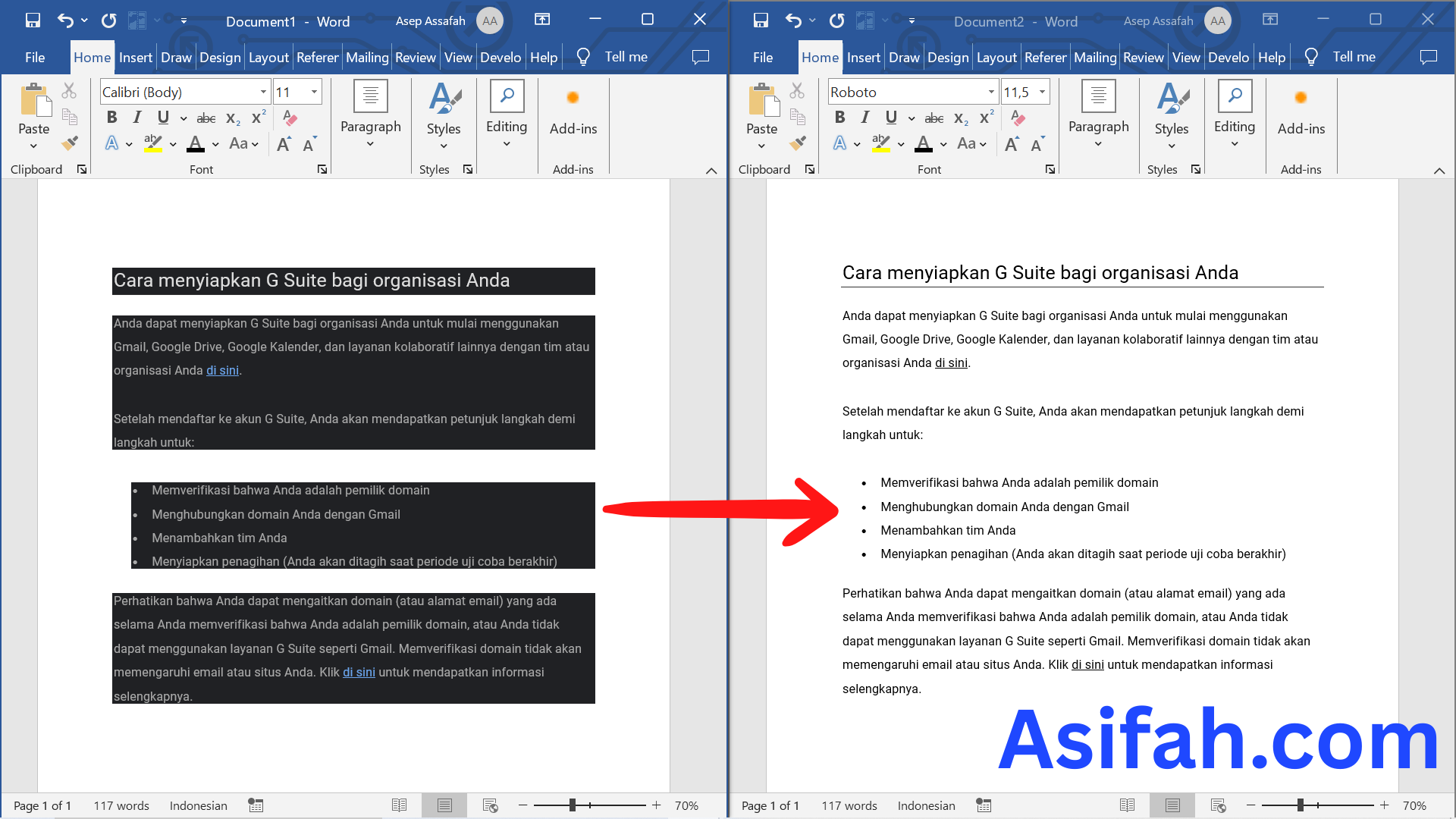Open macro recording icon in Document2 status bar
This screenshot has height=819, width=1456.
click(984, 805)
